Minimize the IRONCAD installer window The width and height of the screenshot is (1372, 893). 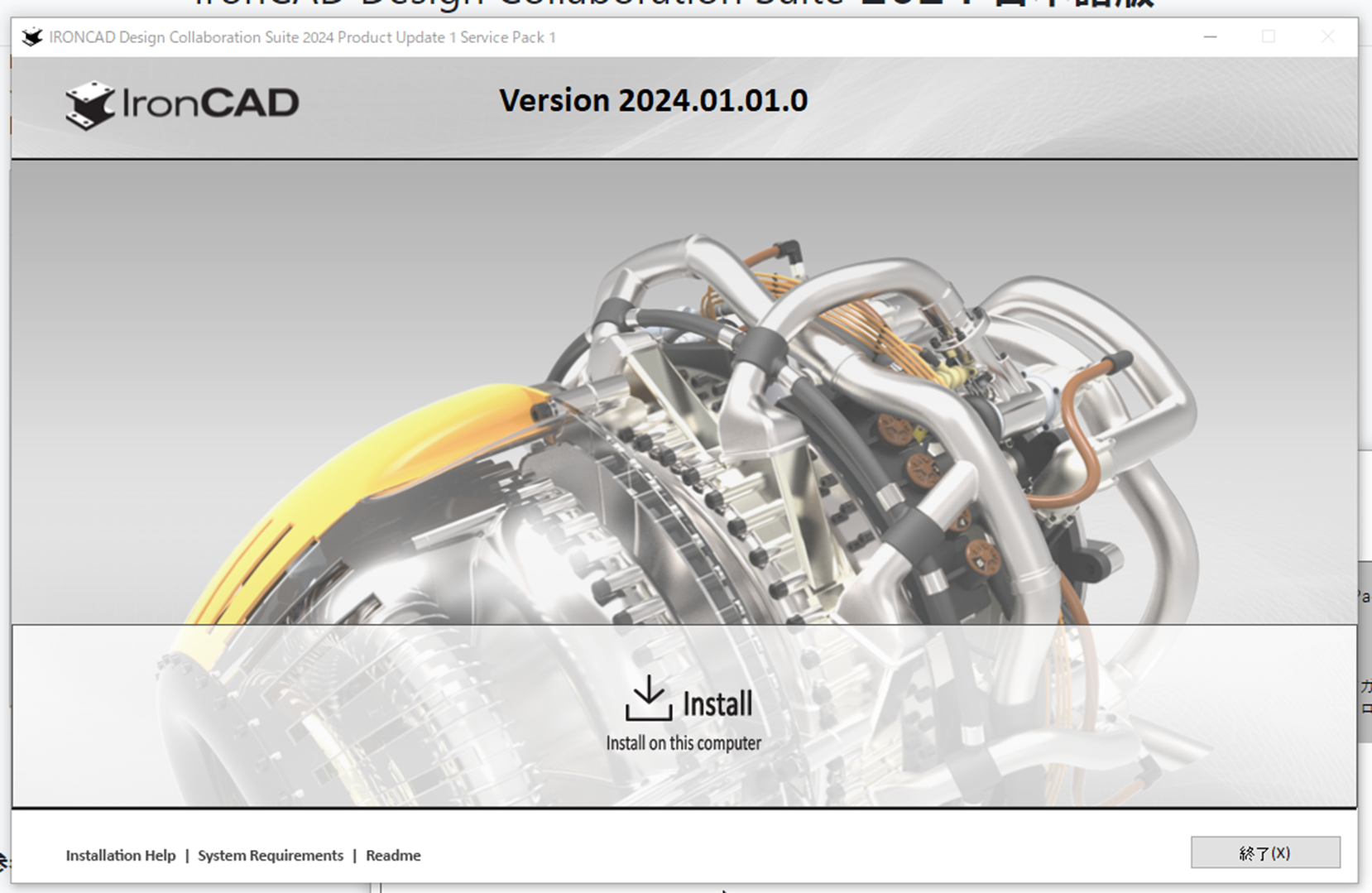(x=1210, y=37)
